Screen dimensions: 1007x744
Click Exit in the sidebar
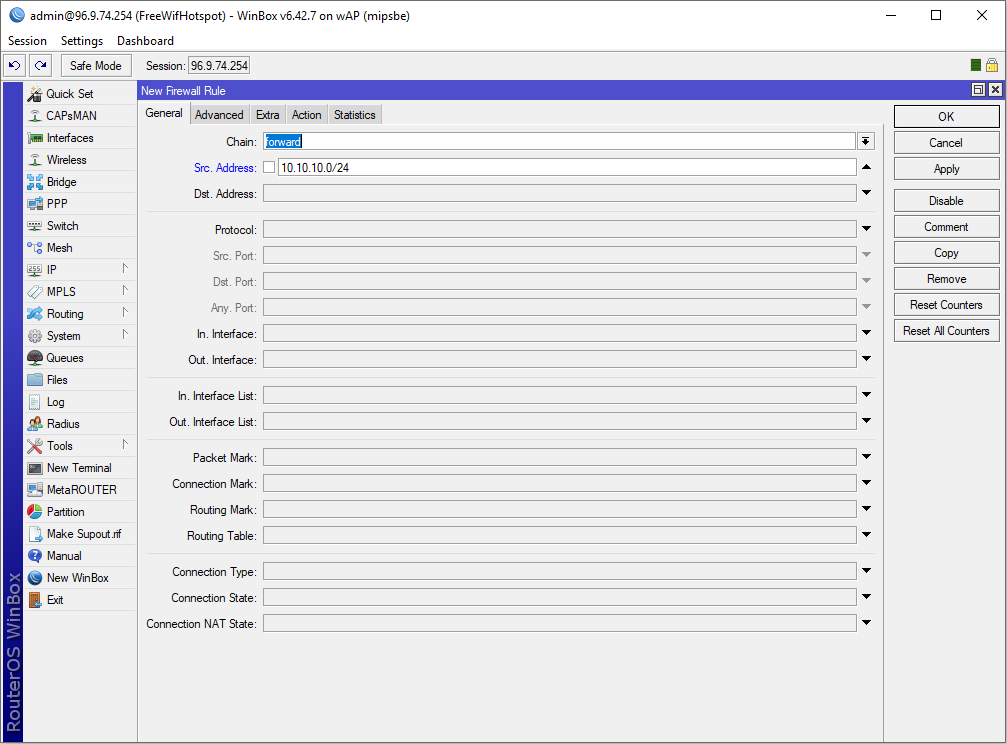coord(80,599)
